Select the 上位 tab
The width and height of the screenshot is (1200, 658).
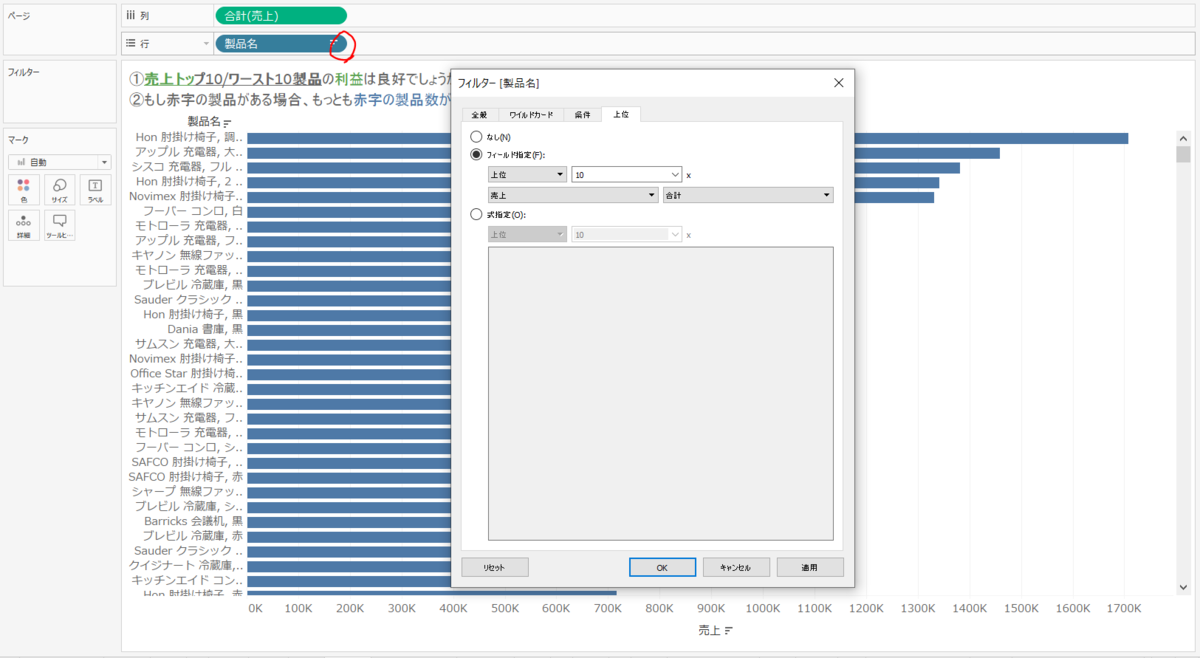(621, 114)
